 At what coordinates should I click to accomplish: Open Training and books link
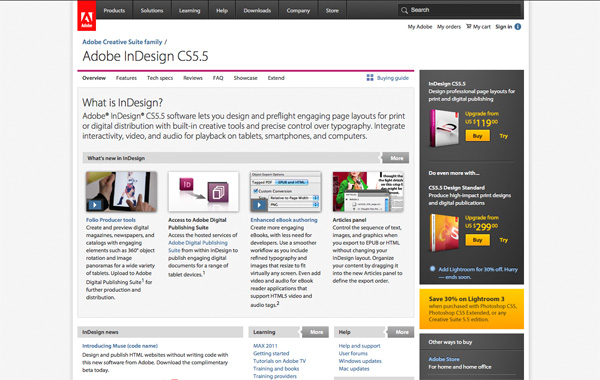276,369
